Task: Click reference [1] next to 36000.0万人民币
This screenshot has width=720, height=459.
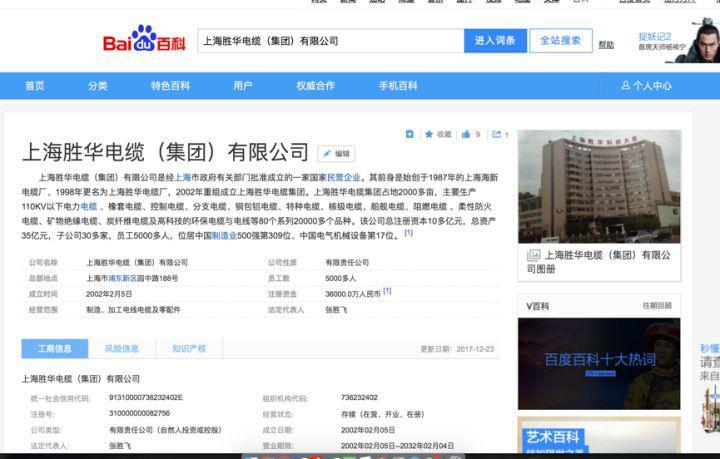Action: pos(387,291)
